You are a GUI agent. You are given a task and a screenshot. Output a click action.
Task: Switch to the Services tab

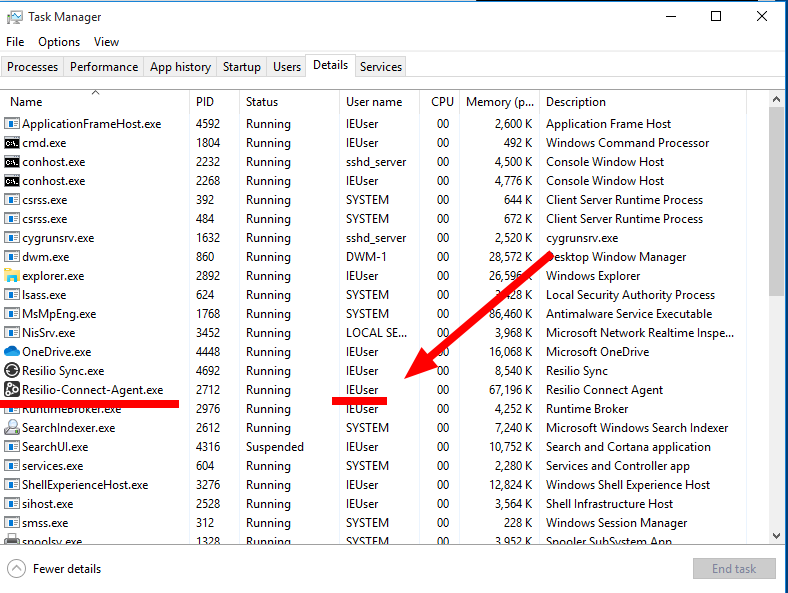[x=381, y=67]
